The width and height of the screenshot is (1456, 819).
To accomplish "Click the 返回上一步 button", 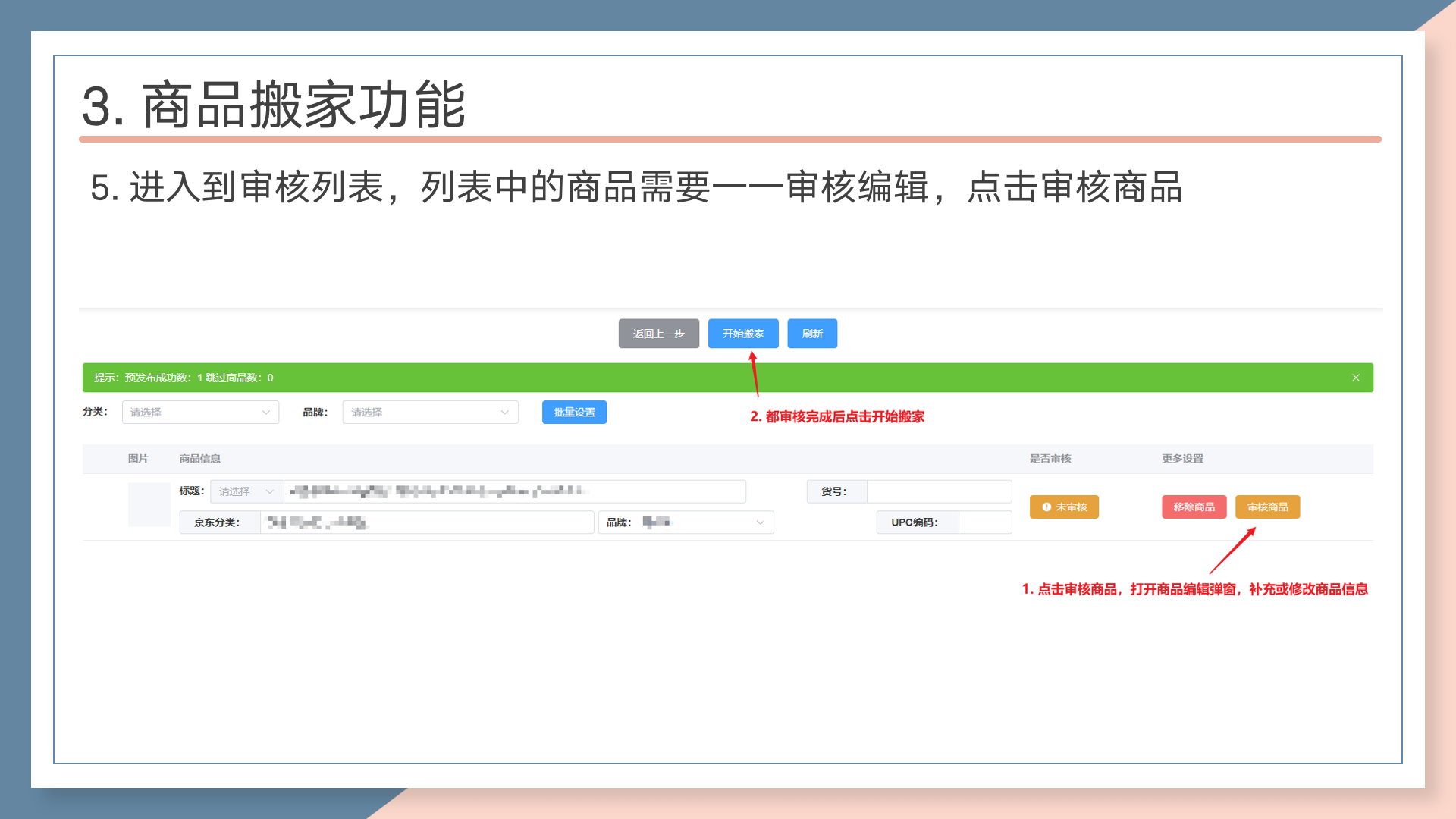I will click(x=658, y=334).
